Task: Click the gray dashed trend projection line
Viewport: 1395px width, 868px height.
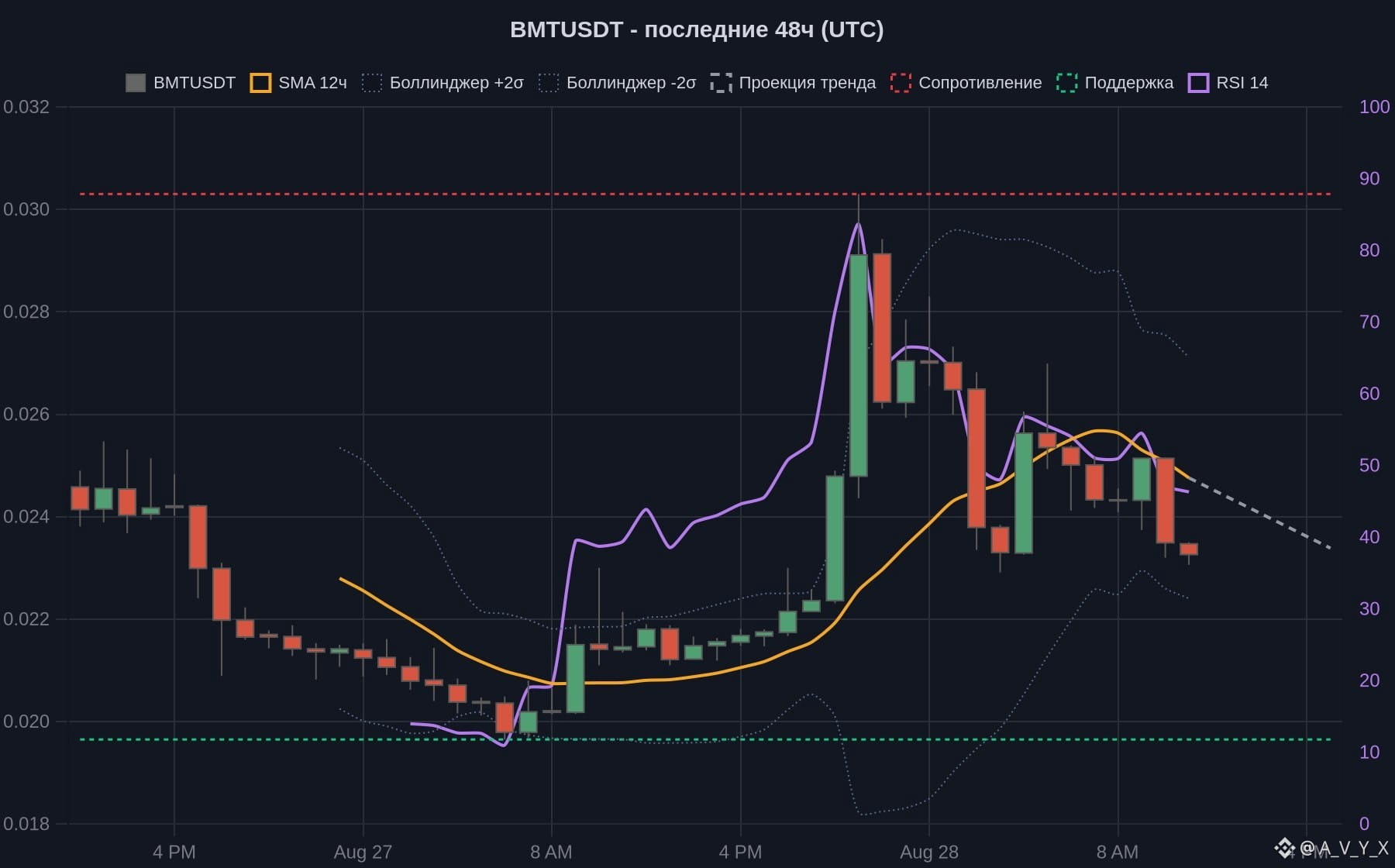Action: [1261, 514]
